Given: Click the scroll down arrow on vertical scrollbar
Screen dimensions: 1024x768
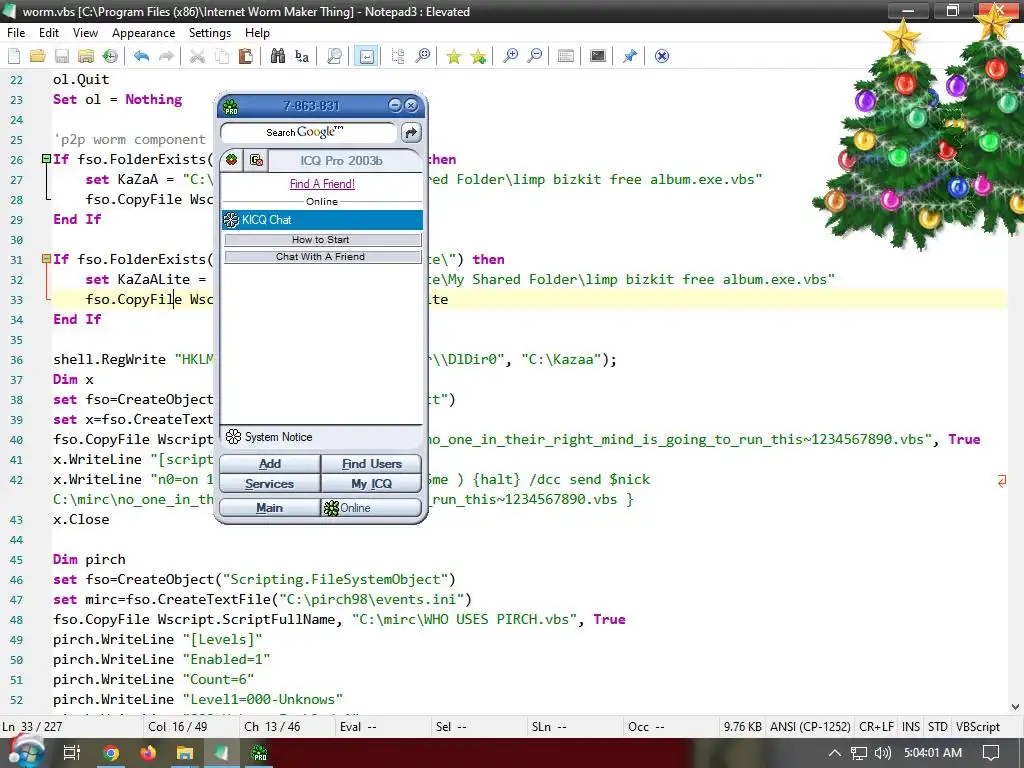Looking at the screenshot, I should click(x=1015, y=707).
